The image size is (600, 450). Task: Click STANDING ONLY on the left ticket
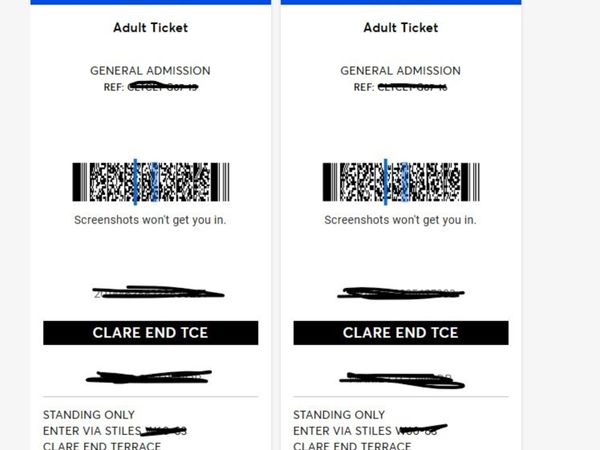point(89,415)
